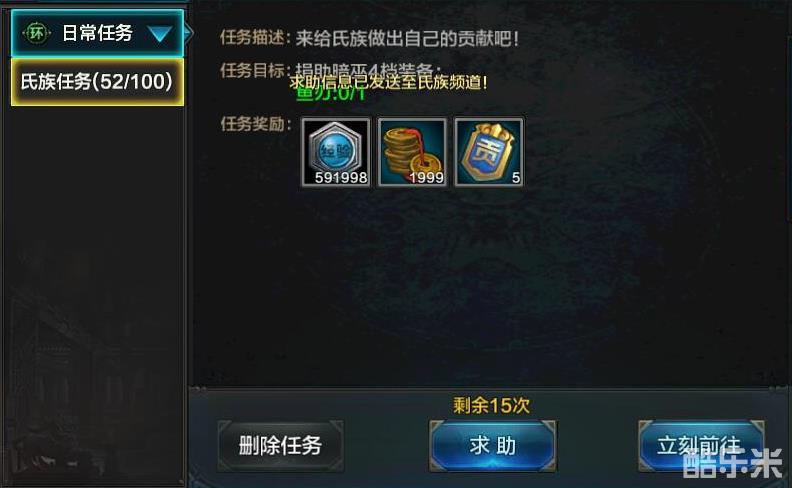Inspect the gold coin stack reward icon

click(412, 152)
